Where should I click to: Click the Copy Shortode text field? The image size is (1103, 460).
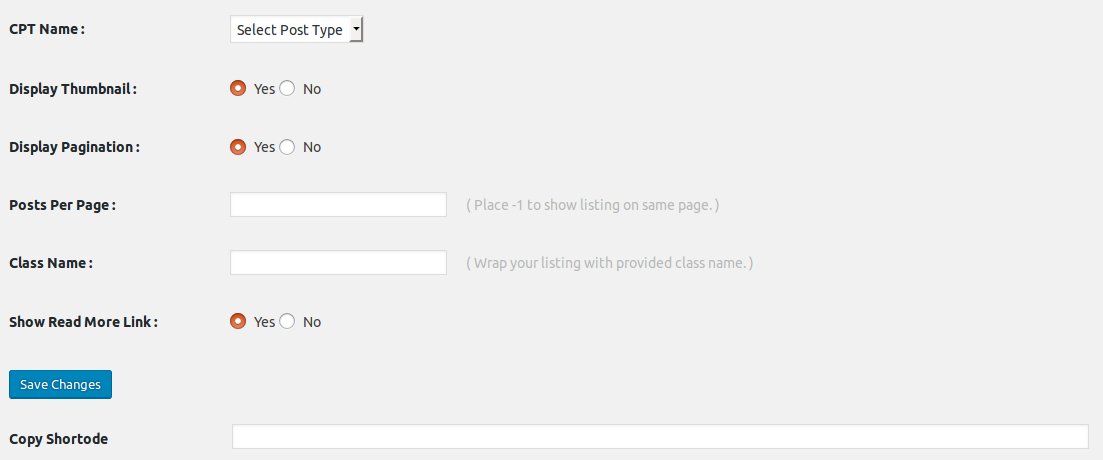coord(660,437)
